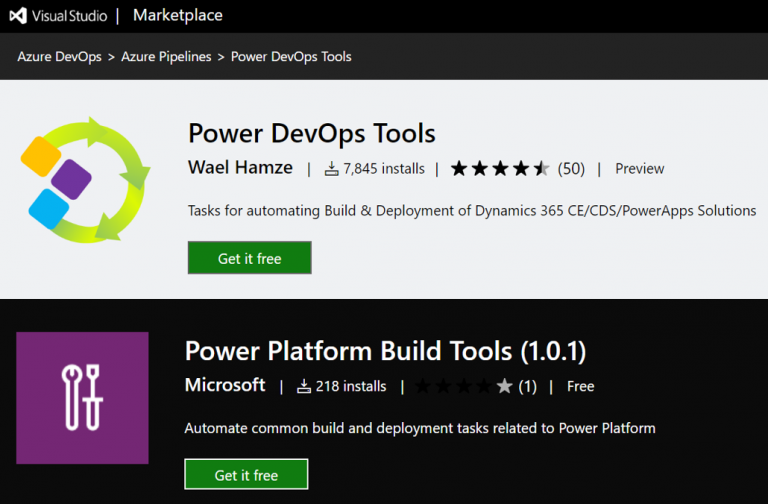This screenshot has height=504, width=768.
Task: Click the 7,845 installs count
Action: pos(384,169)
